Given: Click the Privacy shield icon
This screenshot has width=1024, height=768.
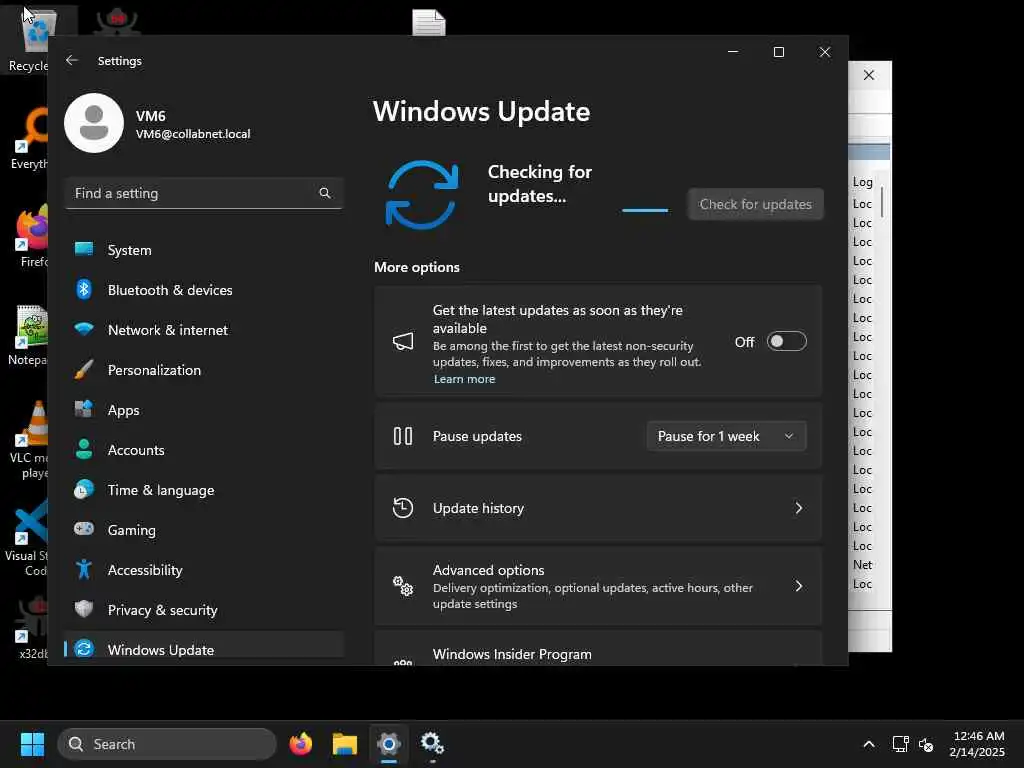Looking at the screenshot, I should pyautogui.click(x=84, y=609).
